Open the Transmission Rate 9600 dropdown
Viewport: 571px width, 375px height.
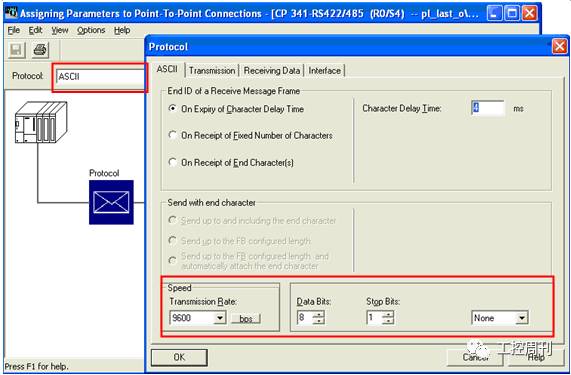coord(220,318)
